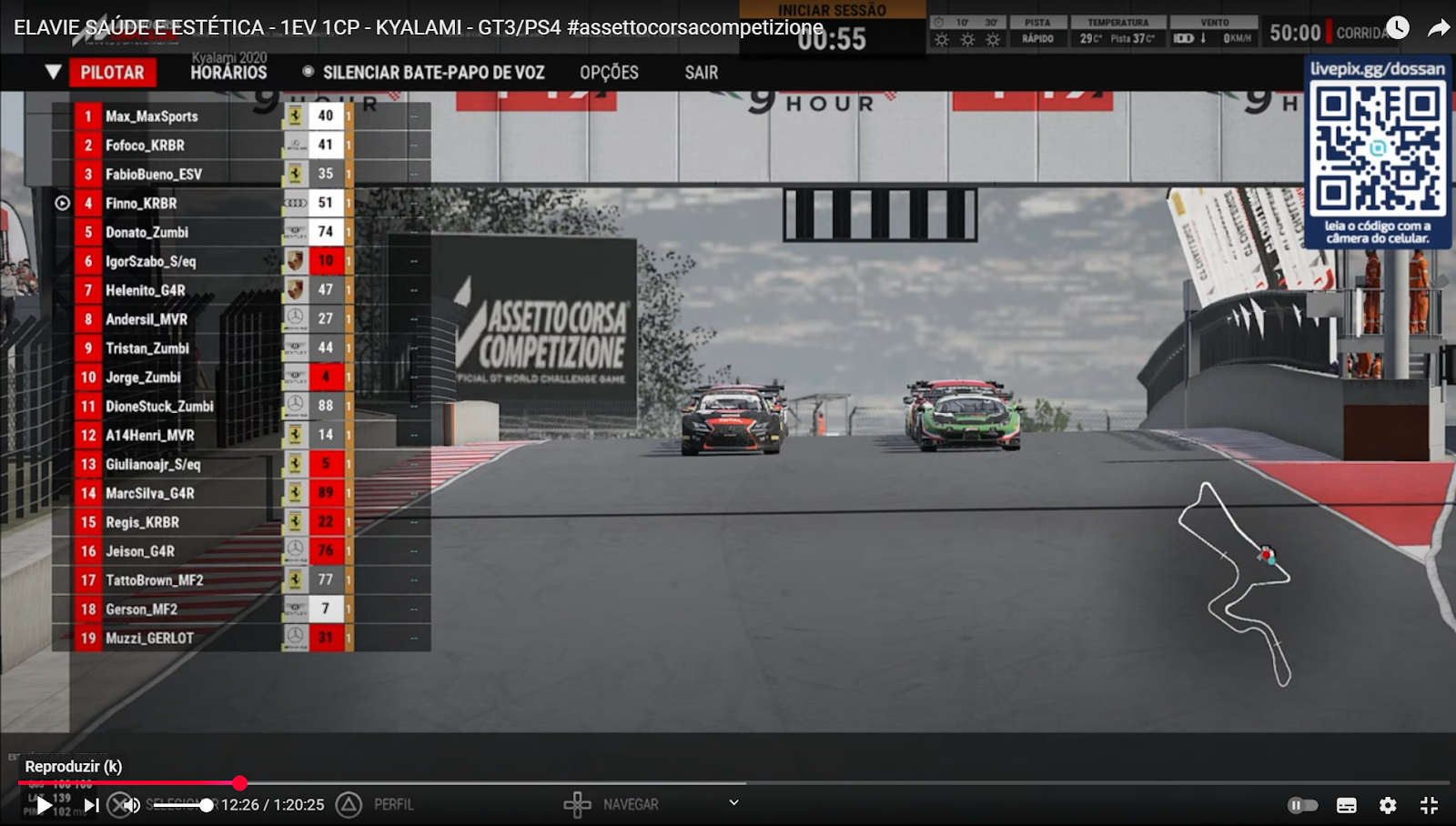Toggle spectate icon beside Finno_KRBR
The width and height of the screenshot is (1456, 826).
tap(62, 203)
